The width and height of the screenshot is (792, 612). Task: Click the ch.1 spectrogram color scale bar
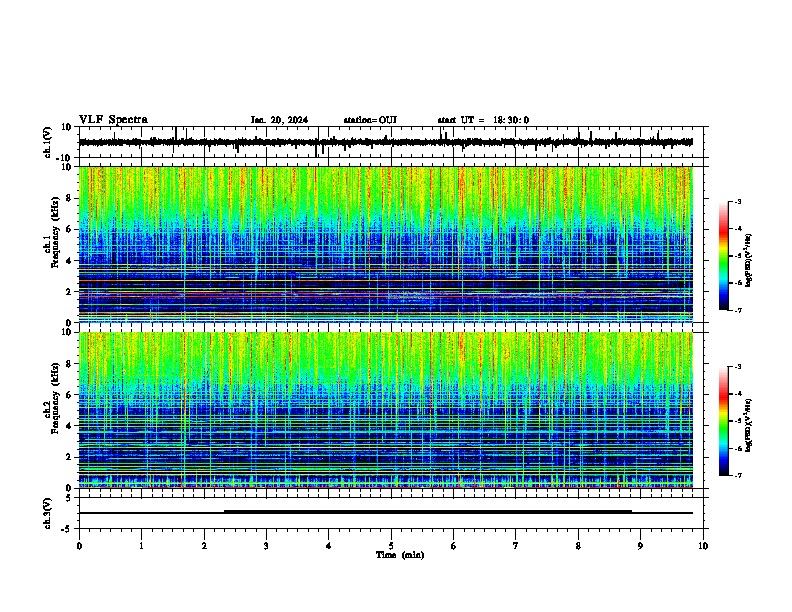724,256
